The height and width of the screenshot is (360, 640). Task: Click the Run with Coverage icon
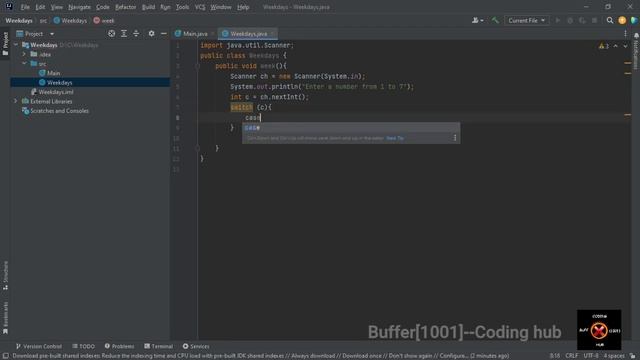click(582, 20)
